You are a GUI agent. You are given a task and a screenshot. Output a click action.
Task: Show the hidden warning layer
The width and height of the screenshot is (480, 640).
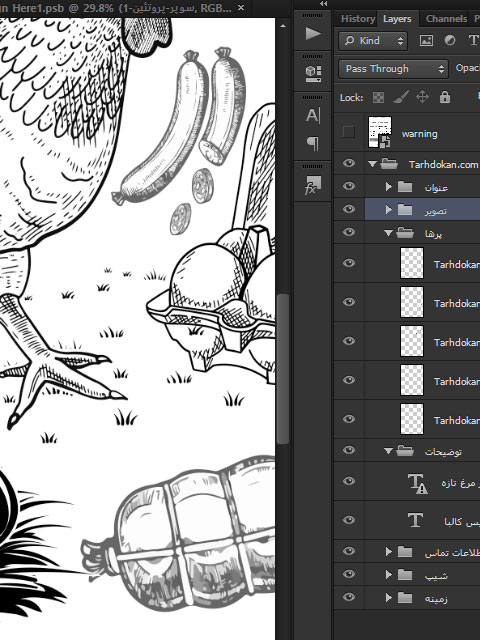tap(349, 132)
